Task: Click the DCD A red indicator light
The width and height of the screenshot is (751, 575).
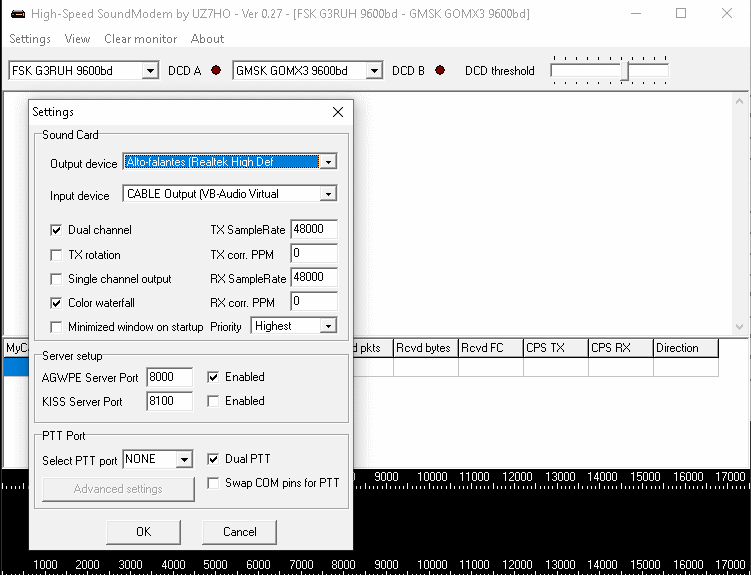Action: coord(215,71)
